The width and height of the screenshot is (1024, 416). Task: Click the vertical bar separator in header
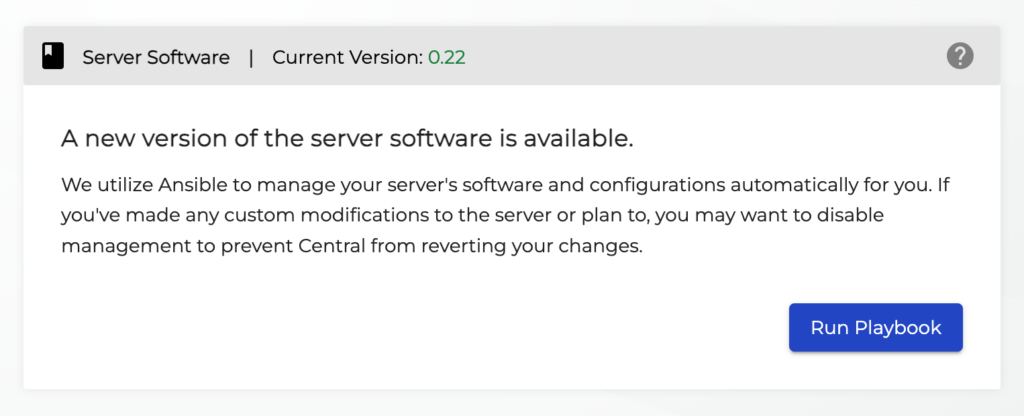(251, 57)
